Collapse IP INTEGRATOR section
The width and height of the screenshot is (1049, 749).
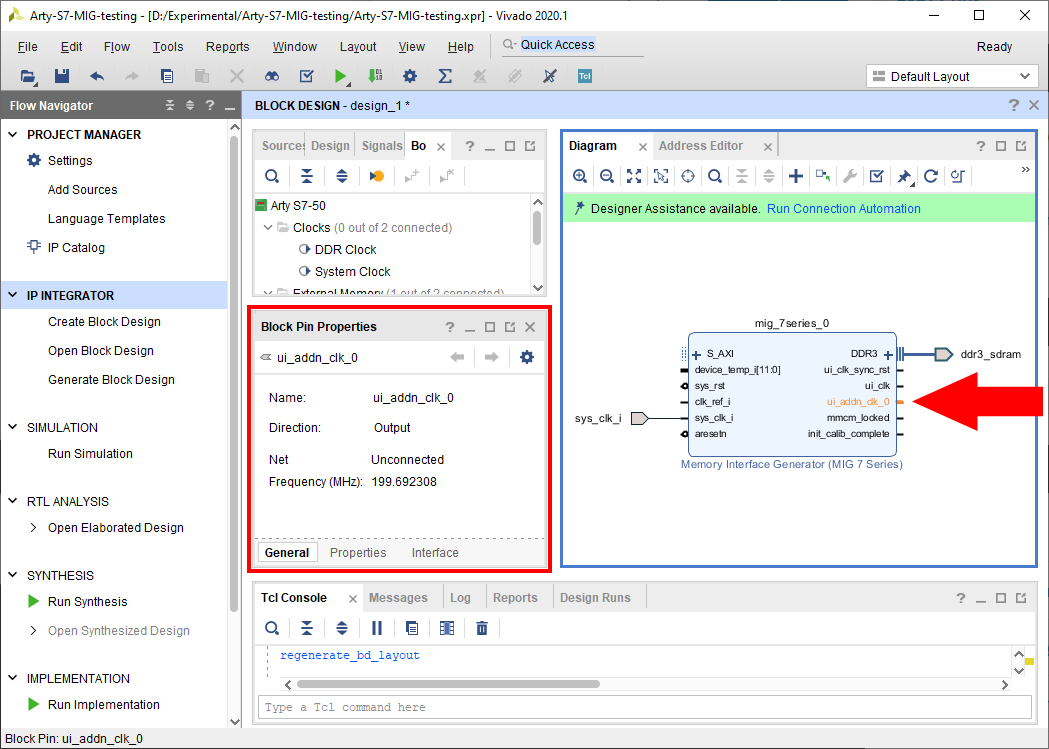(x=13, y=295)
